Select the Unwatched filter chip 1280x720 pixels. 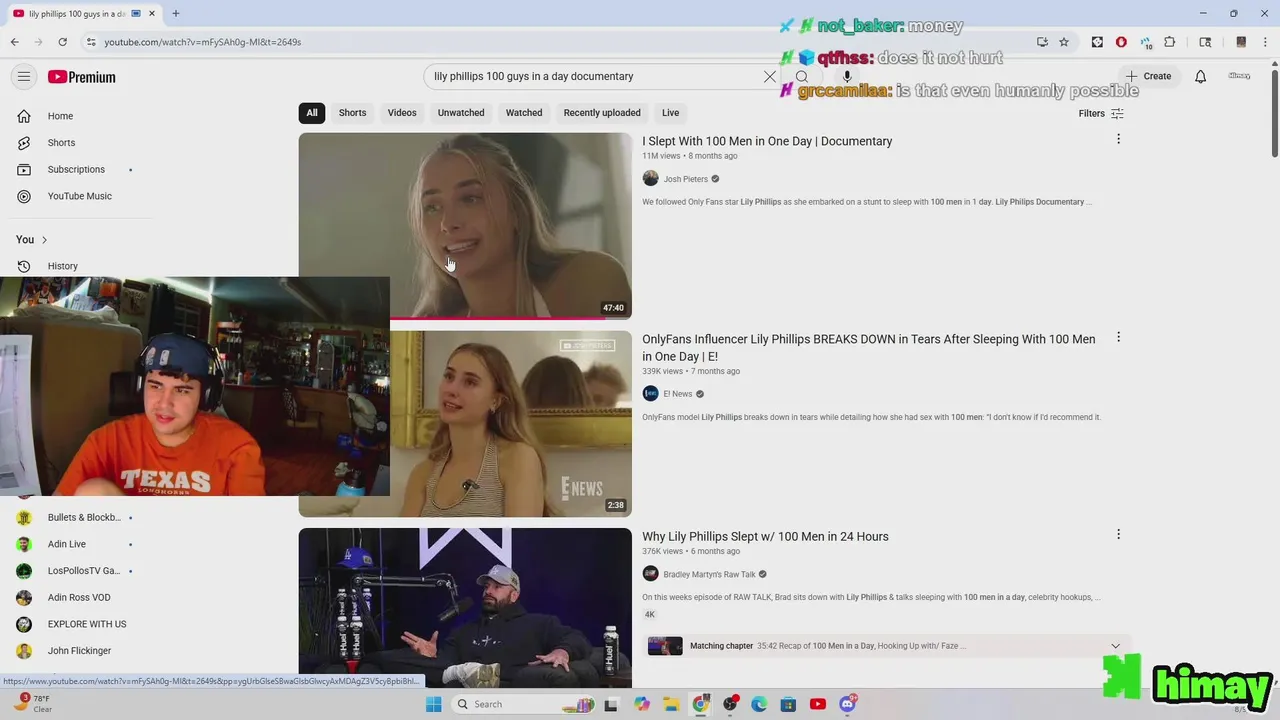461,113
